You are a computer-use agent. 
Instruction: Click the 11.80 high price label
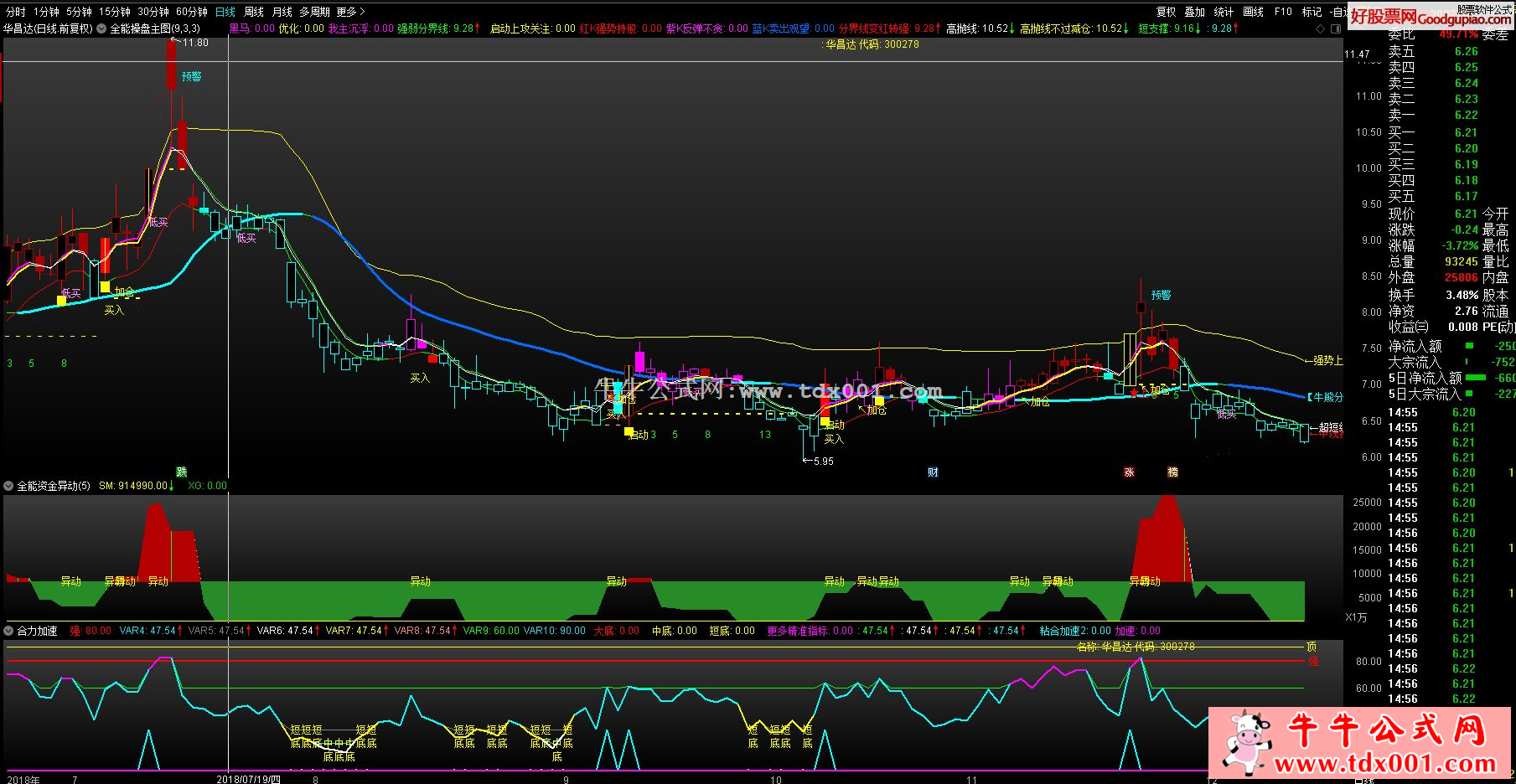195,43
